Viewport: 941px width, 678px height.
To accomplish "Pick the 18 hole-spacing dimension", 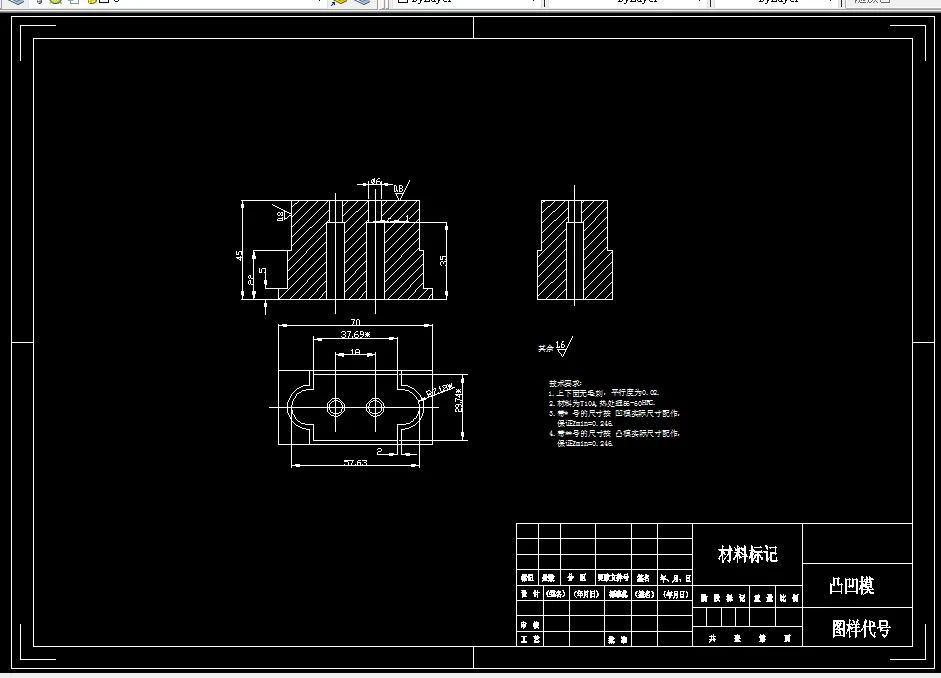I will tap(355, 352).
